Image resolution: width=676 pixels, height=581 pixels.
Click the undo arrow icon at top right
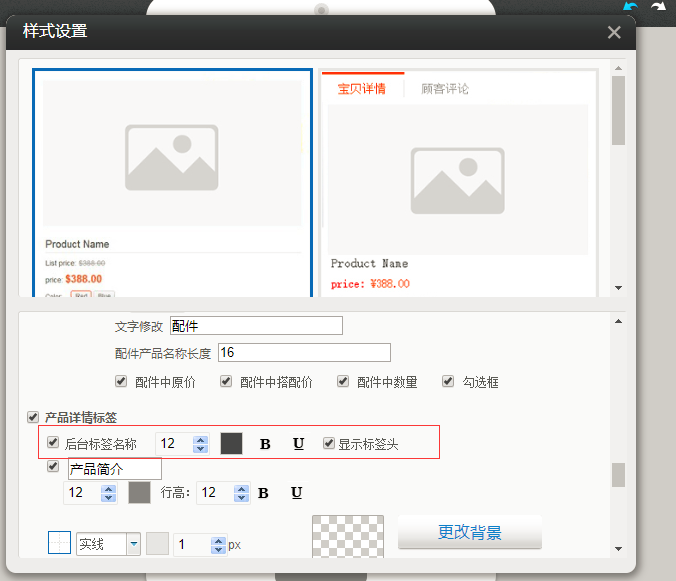click(x=630, y=8)
